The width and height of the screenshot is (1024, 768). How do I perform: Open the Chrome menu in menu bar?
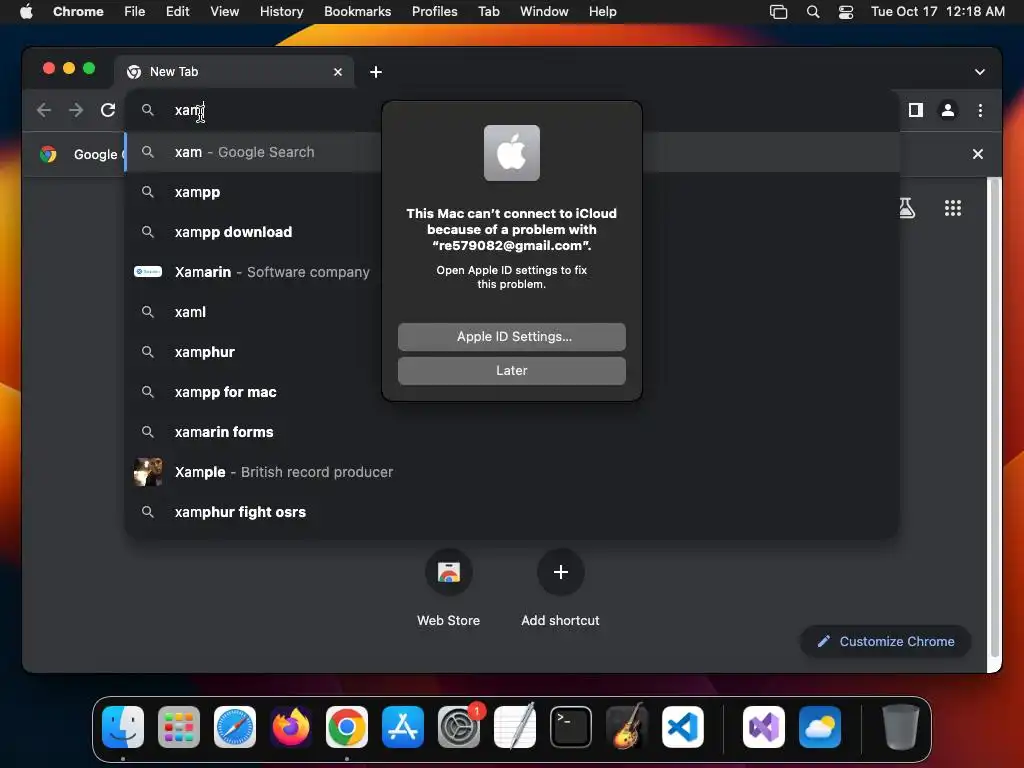78,11
